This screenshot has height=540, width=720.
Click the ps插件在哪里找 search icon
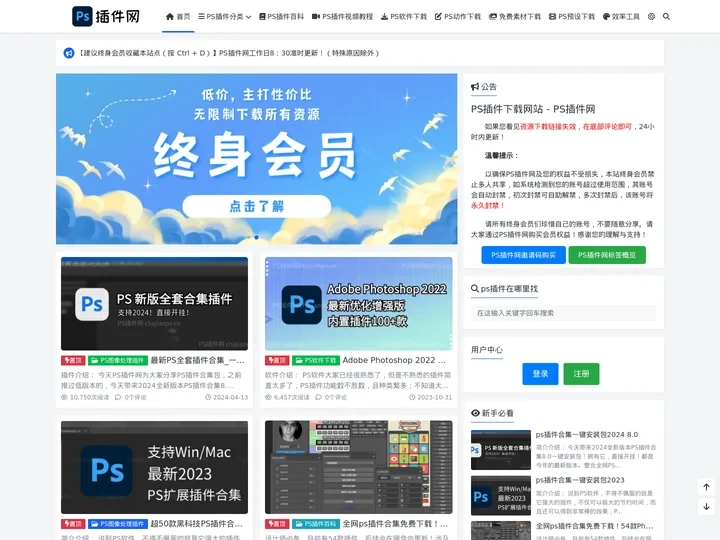pos(475,288)
